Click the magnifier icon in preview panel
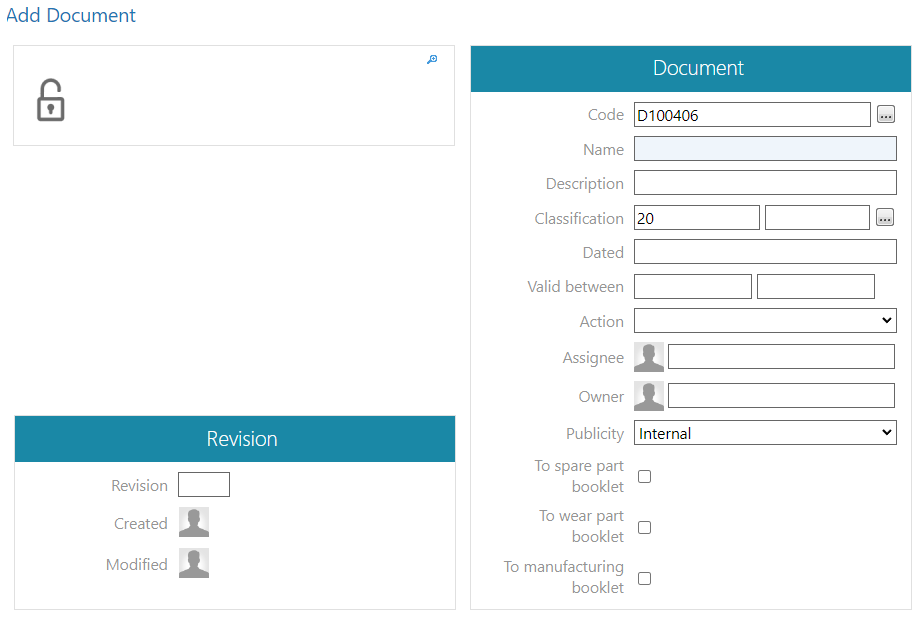The image size is (918, 617). [432, 60]
